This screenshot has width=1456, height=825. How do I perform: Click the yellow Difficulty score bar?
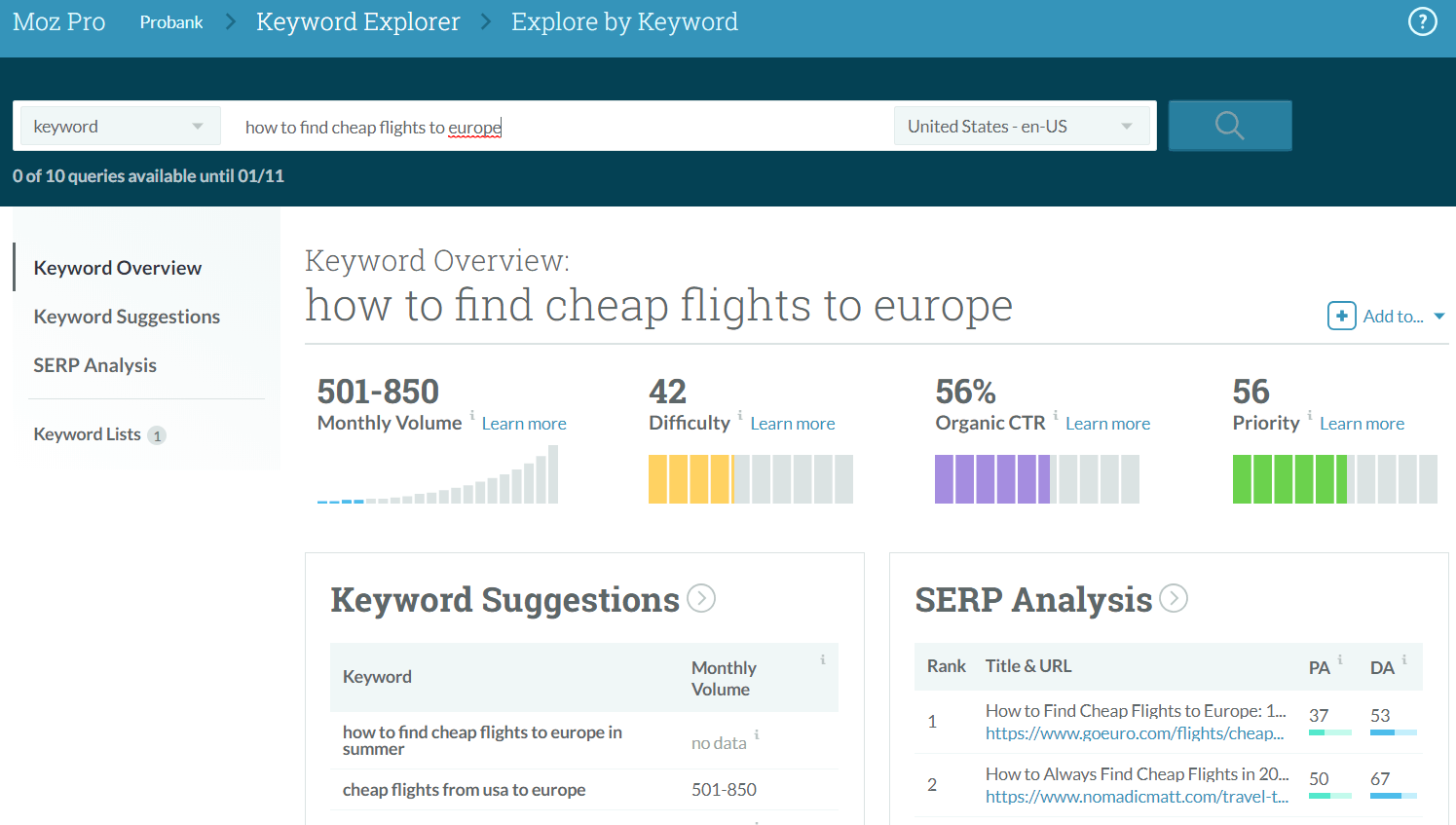click(751, 479)
